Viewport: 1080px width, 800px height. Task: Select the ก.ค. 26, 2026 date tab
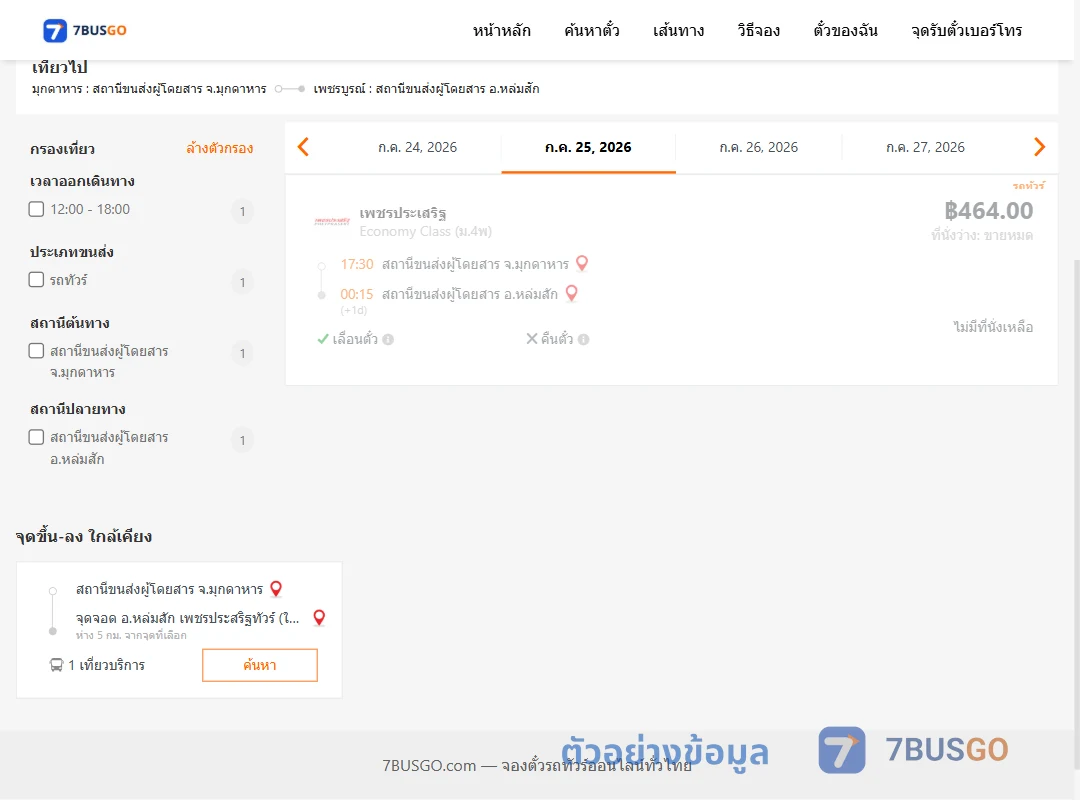click(758, 147)
